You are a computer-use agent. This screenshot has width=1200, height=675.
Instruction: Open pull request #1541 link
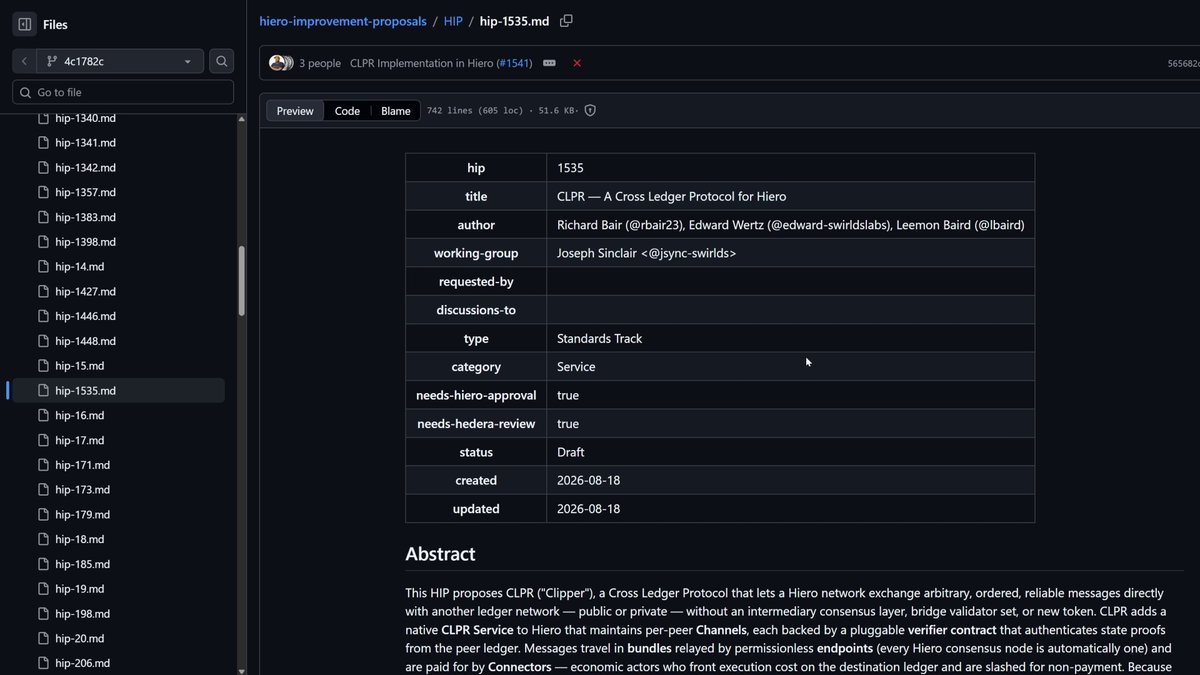click(x=515, y=63)
